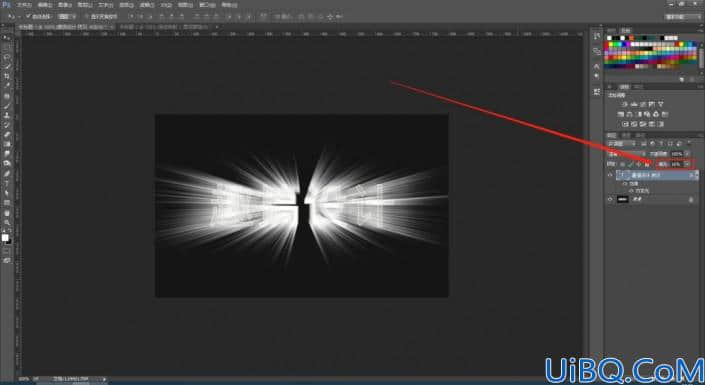The height and width of the screenshot is (385, 705).
Task: Select the Pen tool in toolbox
Action: [6, 174]
